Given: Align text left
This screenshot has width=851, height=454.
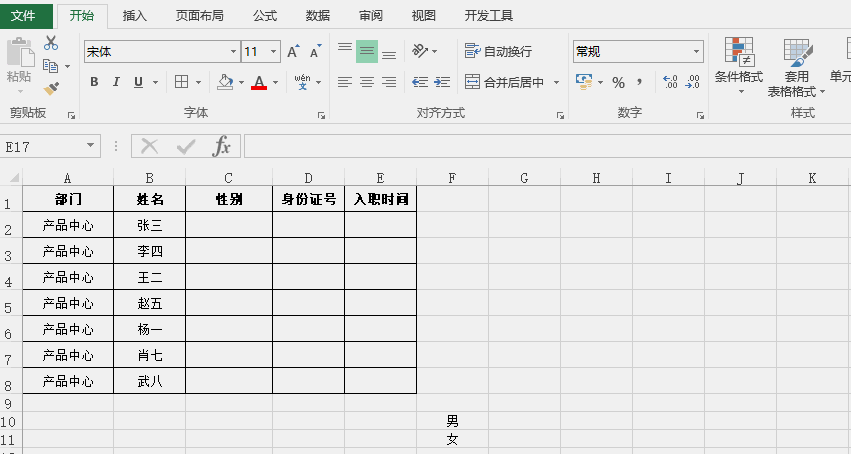Looking at the screenshot, I should click(345, 82).
